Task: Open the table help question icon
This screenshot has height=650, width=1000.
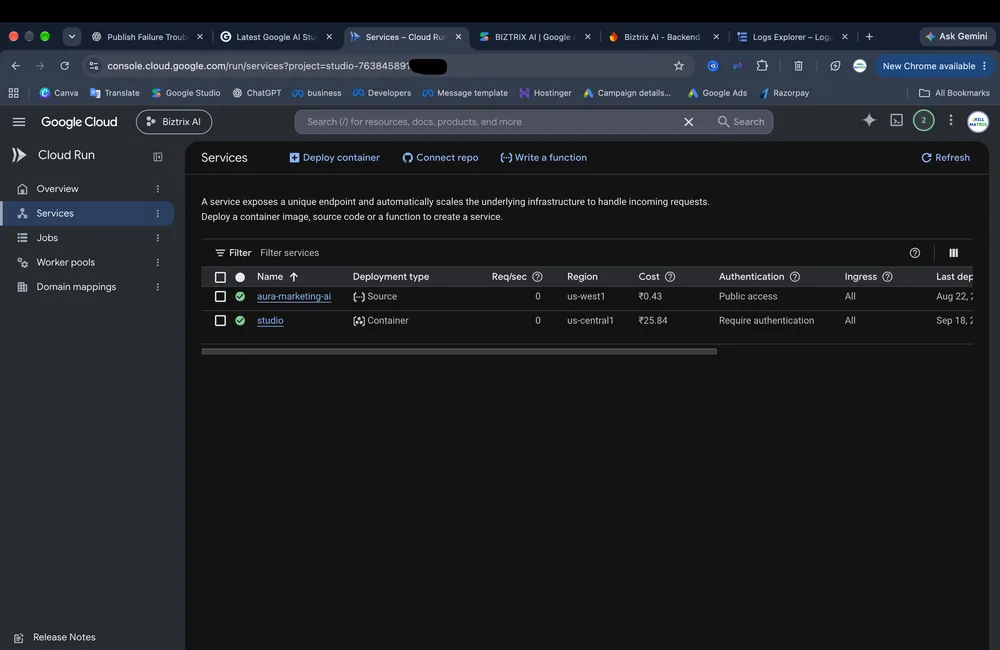Action: pyautogui.click(x=915, y=253)
